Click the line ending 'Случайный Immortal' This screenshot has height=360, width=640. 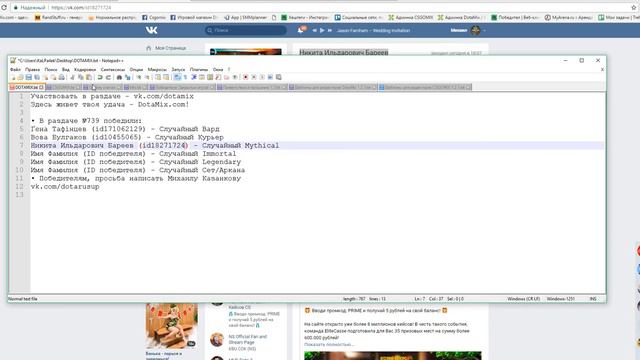[133, 154]
